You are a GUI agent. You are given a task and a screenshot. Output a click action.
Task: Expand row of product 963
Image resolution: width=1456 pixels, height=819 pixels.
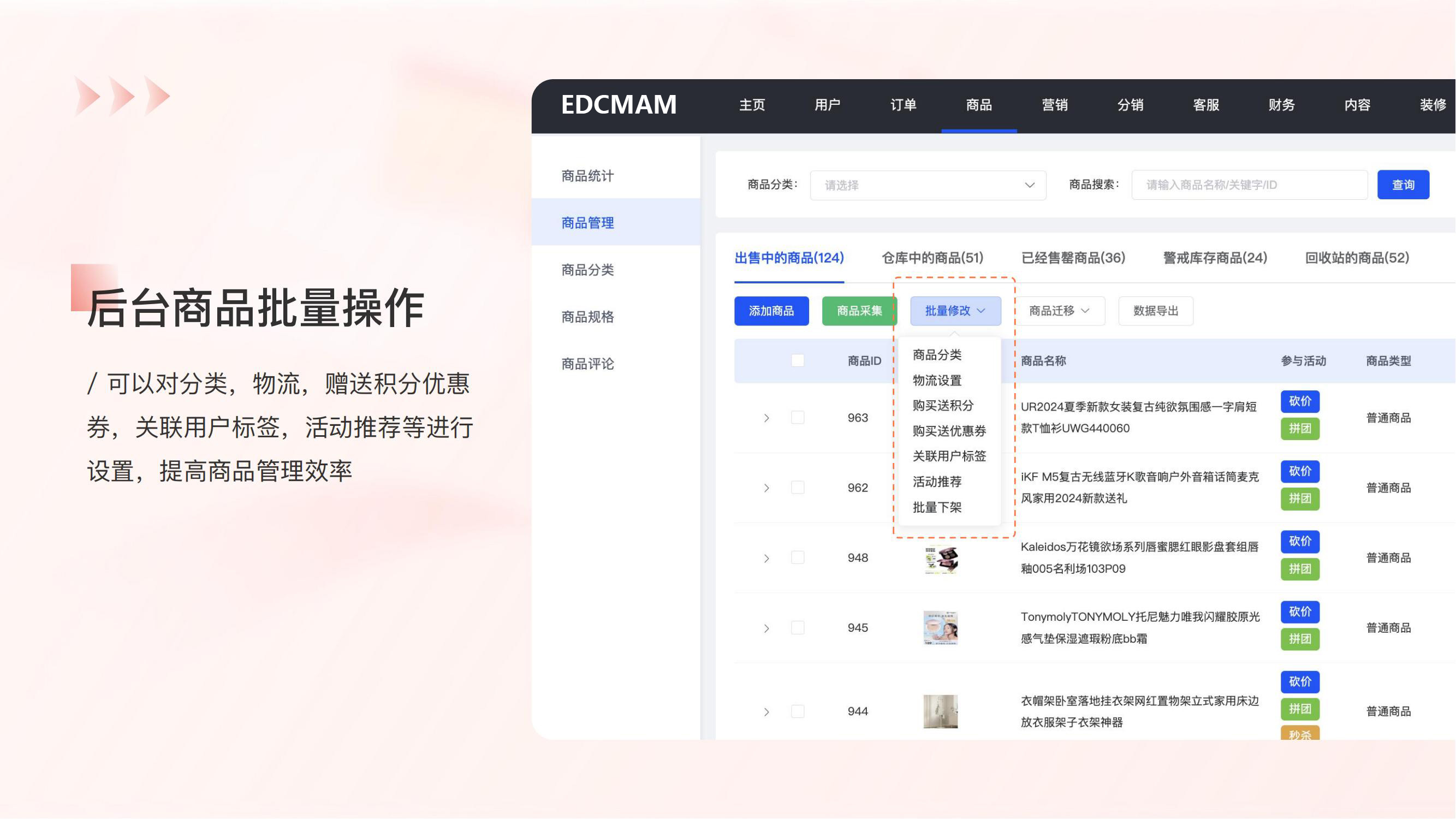point(766,418)
